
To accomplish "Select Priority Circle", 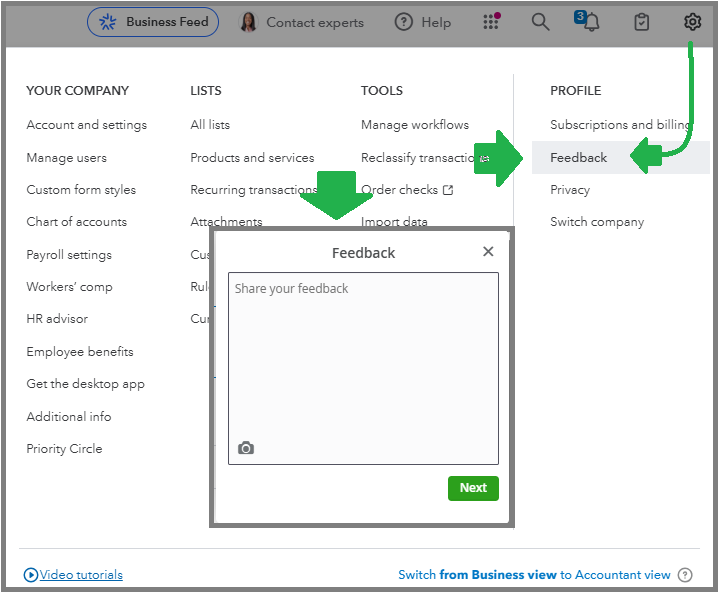I will 64,449.
